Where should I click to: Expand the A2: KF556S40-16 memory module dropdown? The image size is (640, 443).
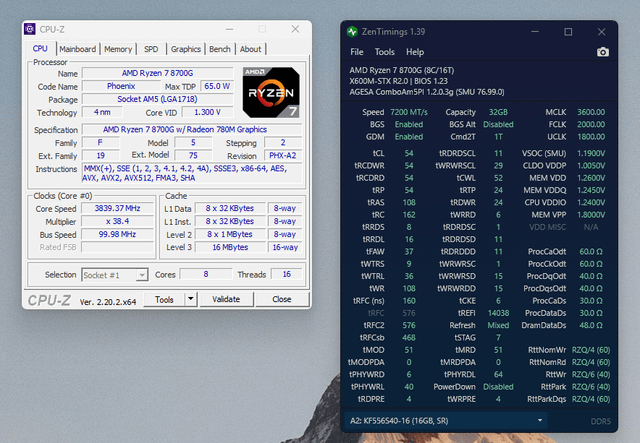coord(446,421)
